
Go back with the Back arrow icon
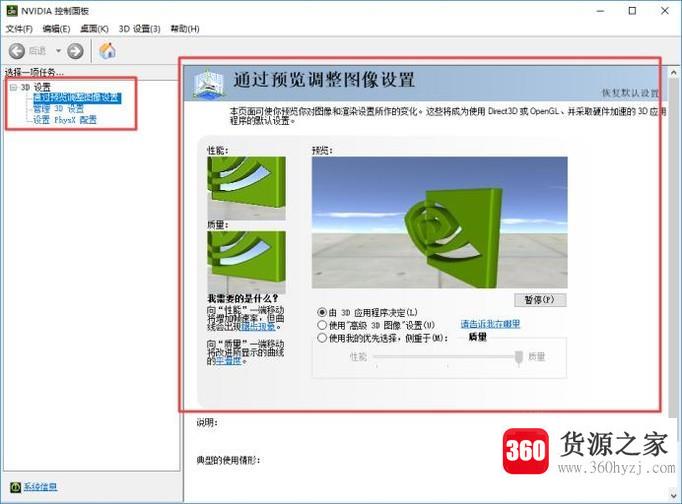(17, 51)
